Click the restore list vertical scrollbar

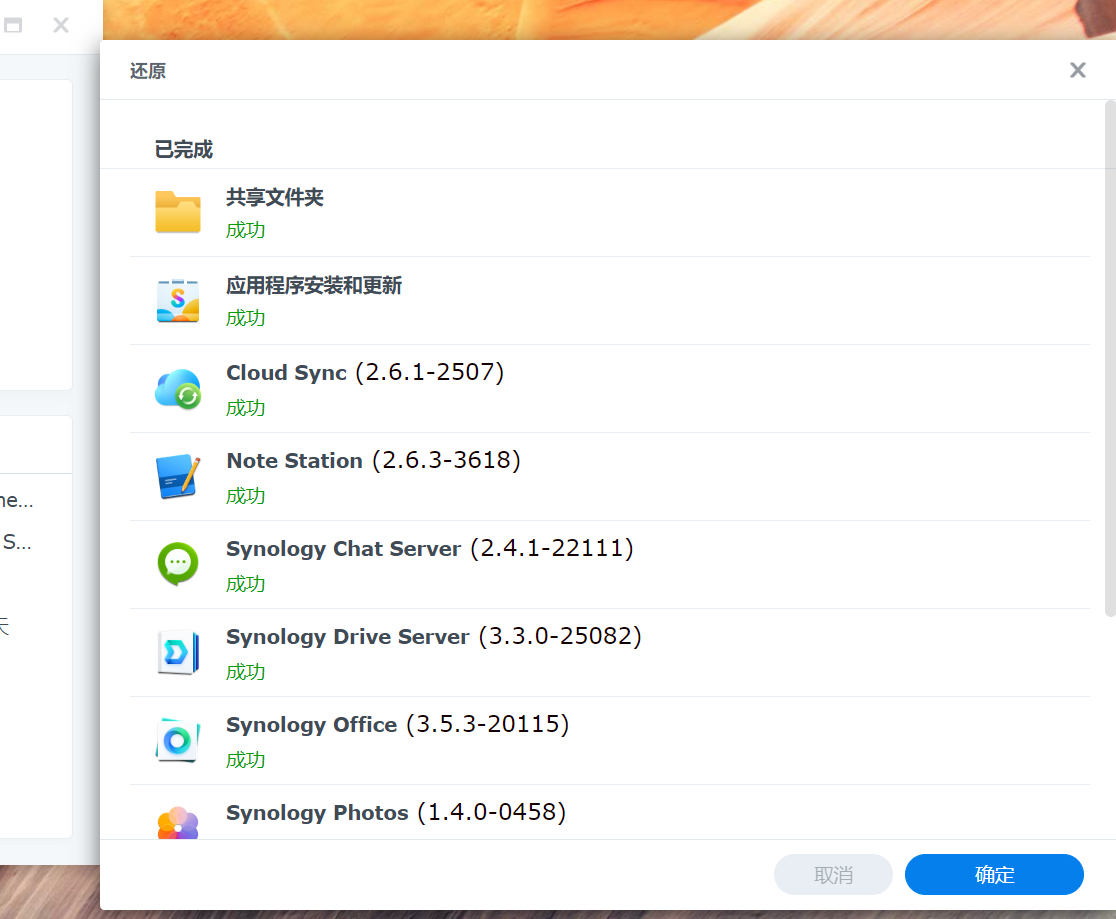tap(1110, 359)
